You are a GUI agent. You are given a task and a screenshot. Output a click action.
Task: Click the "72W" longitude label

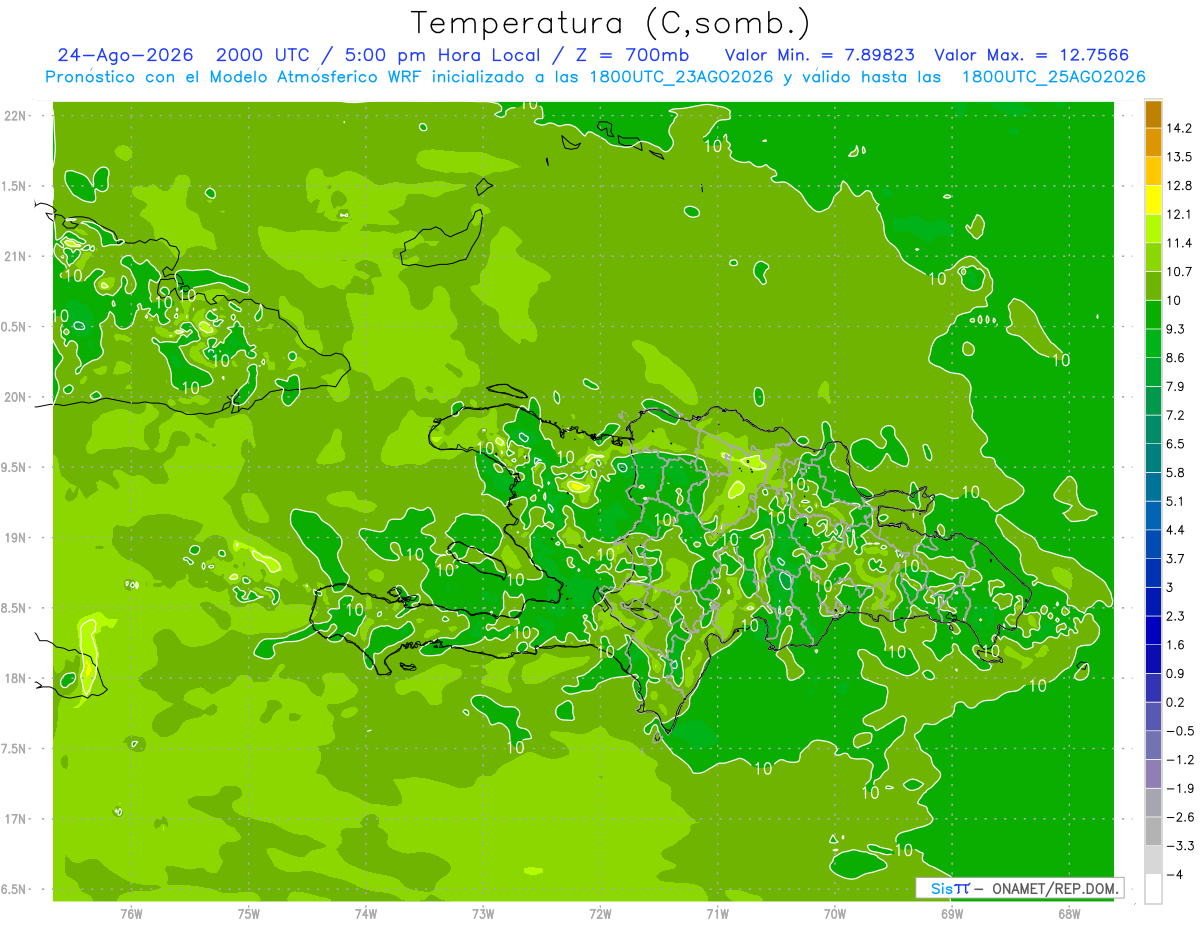pos(600,913)
